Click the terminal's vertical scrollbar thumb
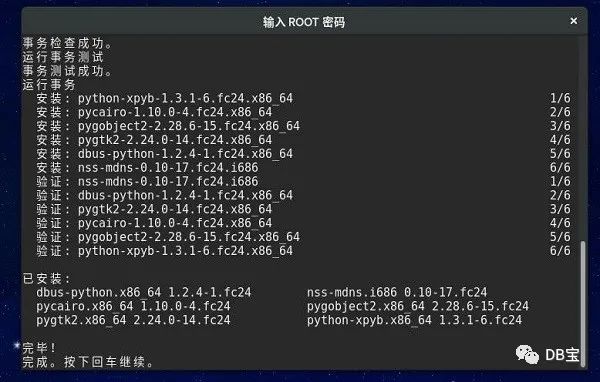The width and height of the screenshot is (600, 382). (x=582, y=303)
